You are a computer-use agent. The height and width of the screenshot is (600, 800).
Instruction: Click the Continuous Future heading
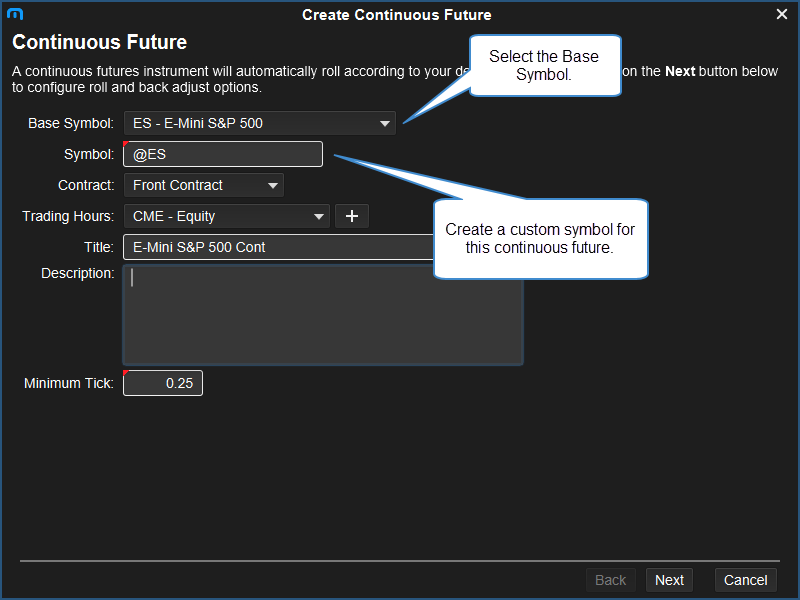pyautogui.click(x=100, y=43)
